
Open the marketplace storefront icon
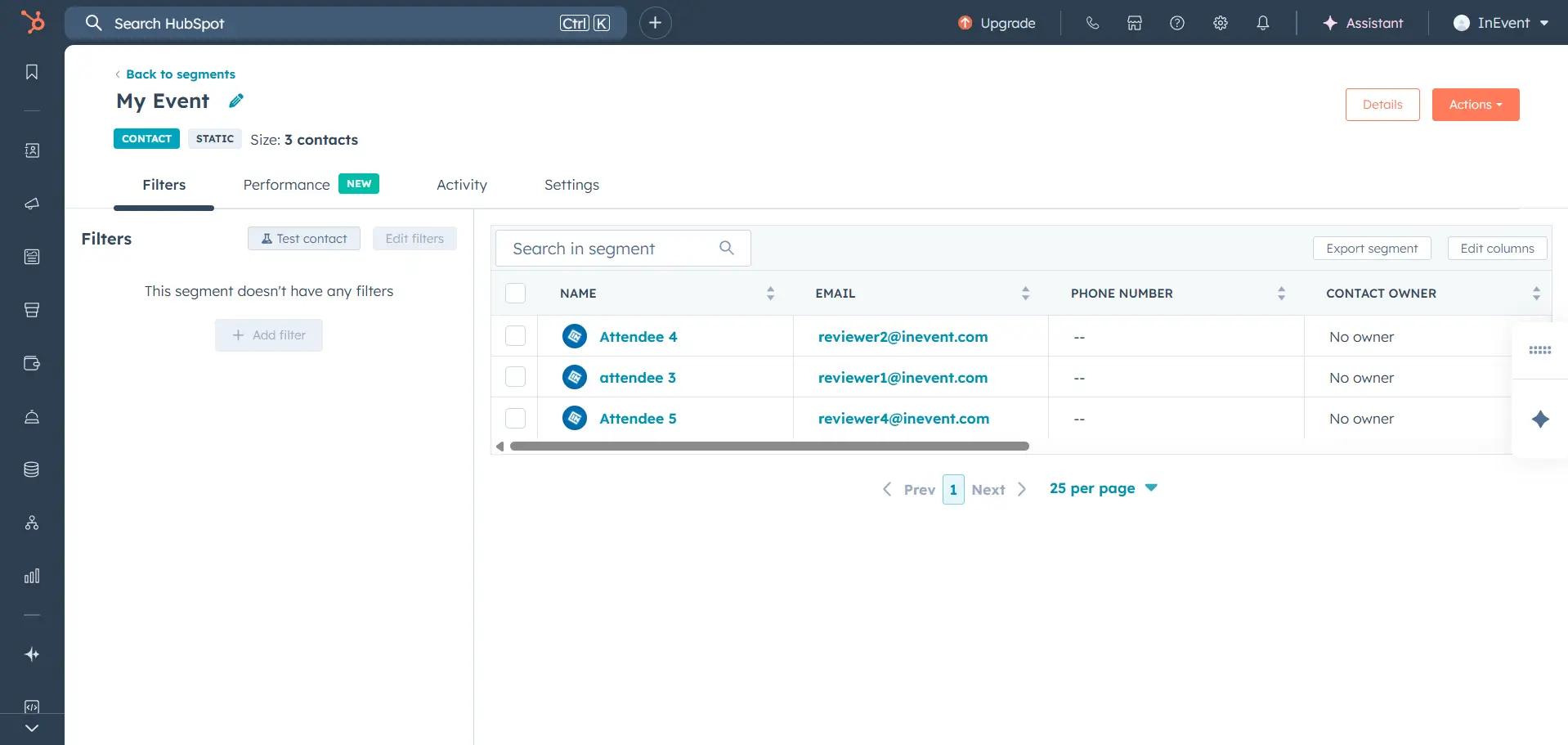click(x=1135, y=23)
